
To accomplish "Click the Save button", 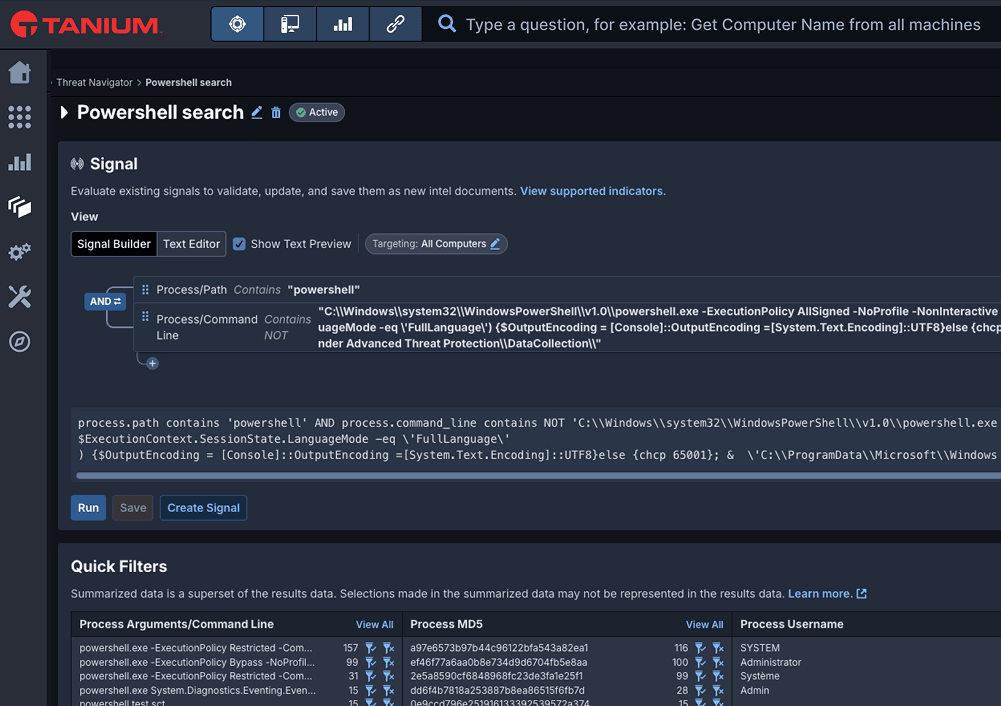I will coord(133,508).
